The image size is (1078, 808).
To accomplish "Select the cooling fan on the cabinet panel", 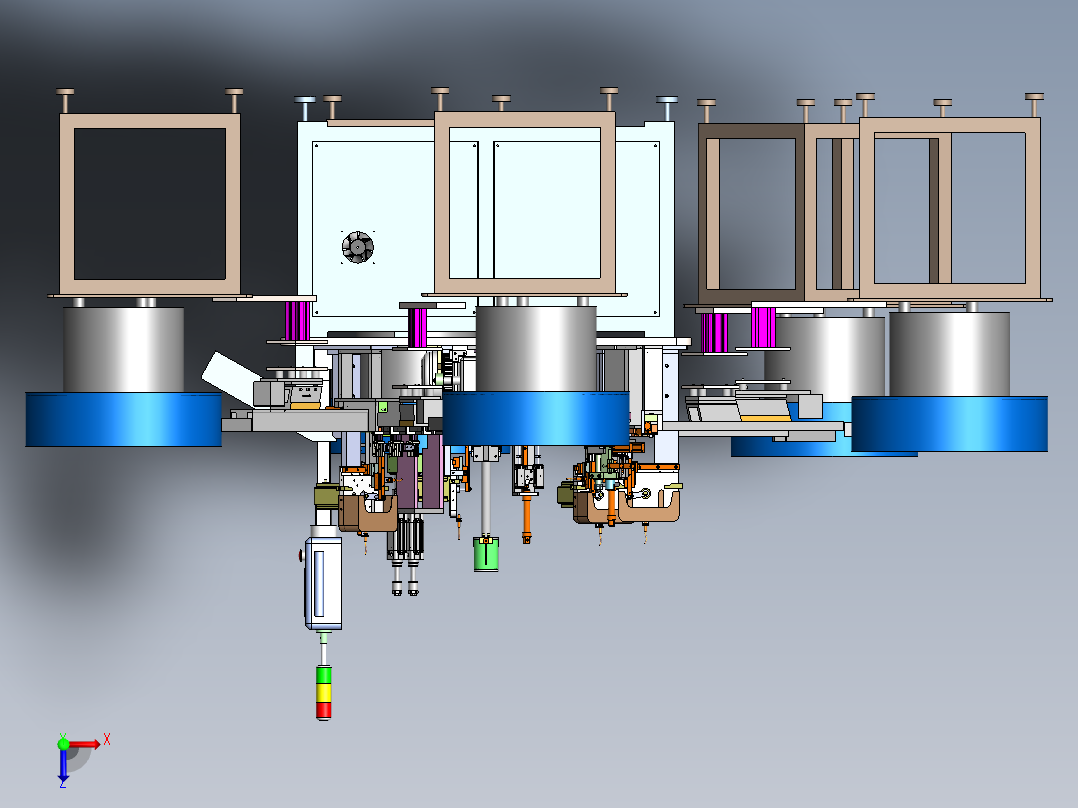I will tap(358, 247).
